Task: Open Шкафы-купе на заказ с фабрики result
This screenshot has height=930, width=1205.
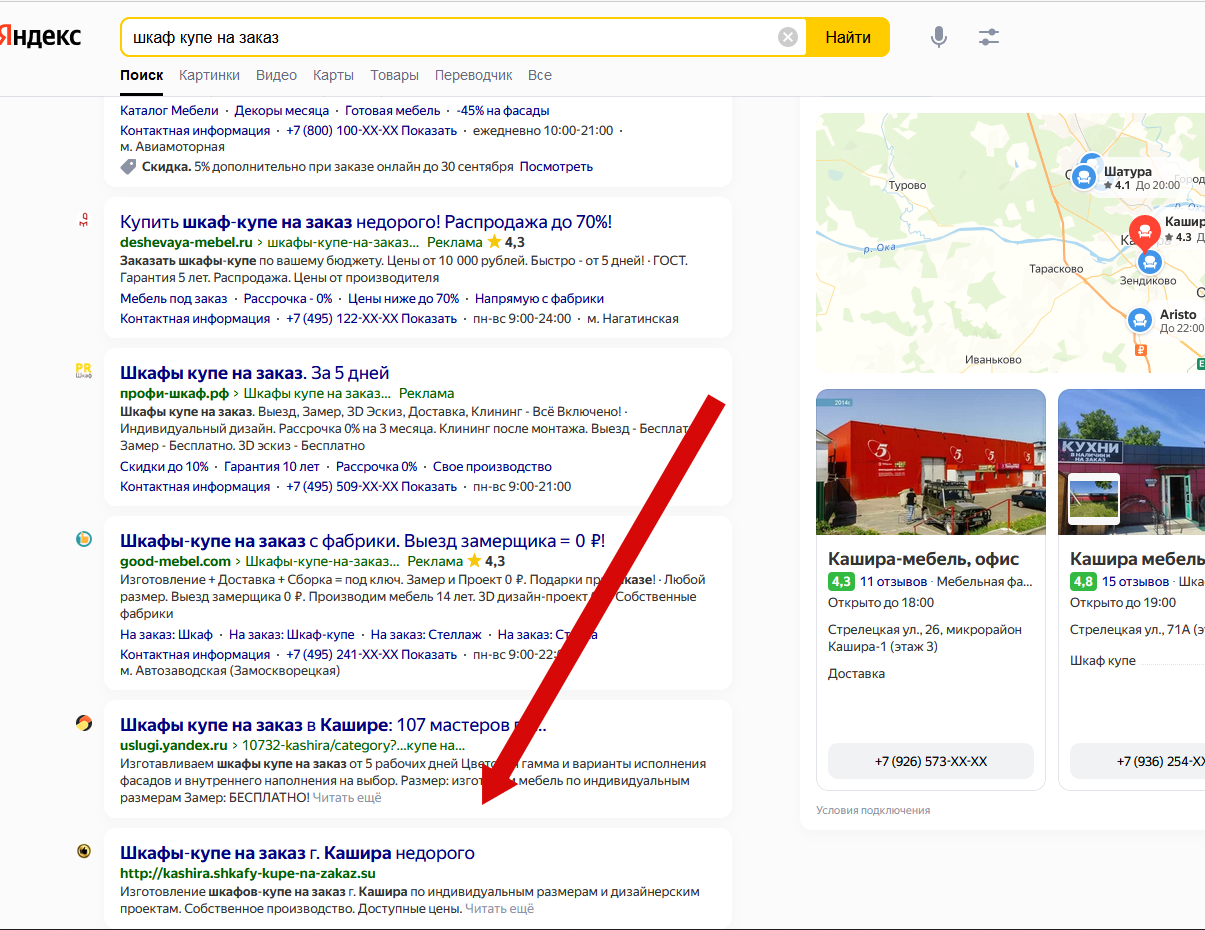Action: tap(363, 542)
